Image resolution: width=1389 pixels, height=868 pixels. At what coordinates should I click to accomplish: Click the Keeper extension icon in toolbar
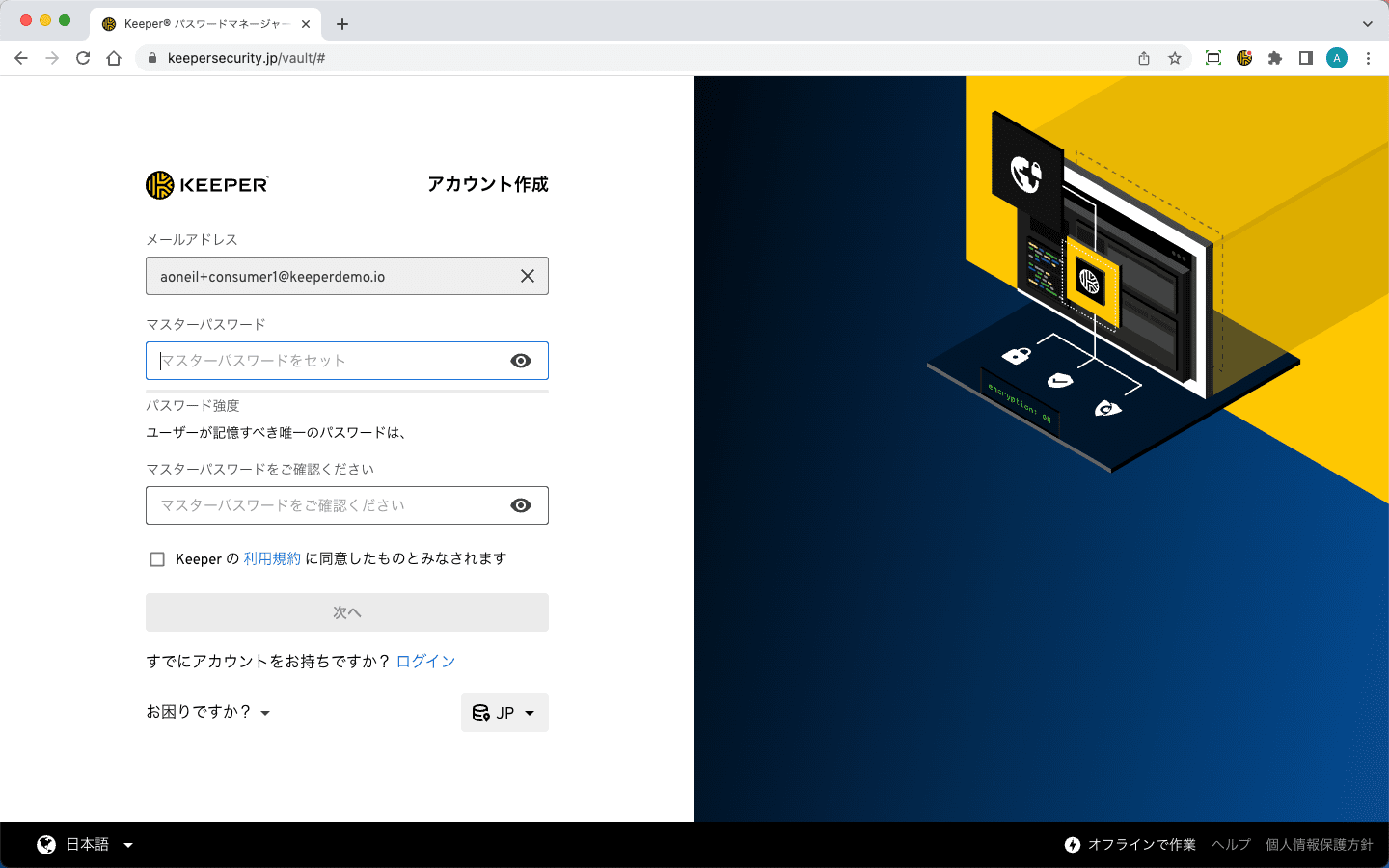pyautogui.click(x=1244, y=58)
